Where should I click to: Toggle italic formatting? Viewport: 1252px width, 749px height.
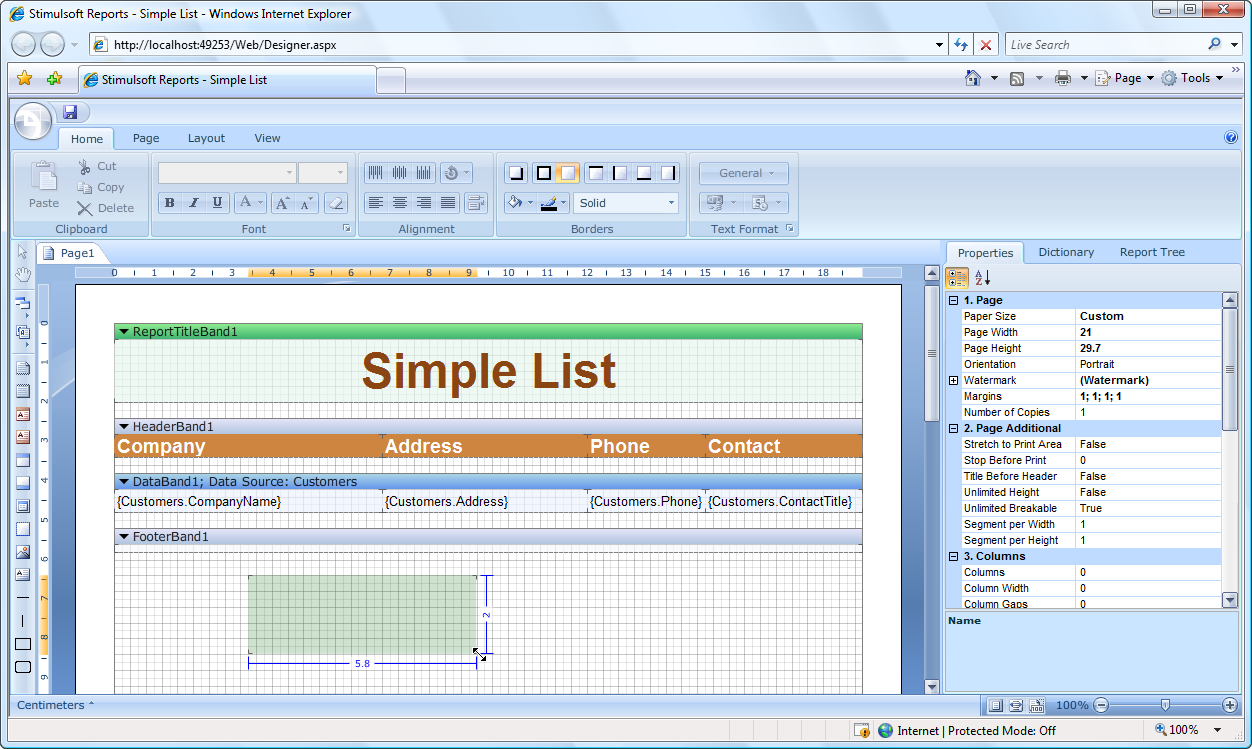click(x=194, y=203)
